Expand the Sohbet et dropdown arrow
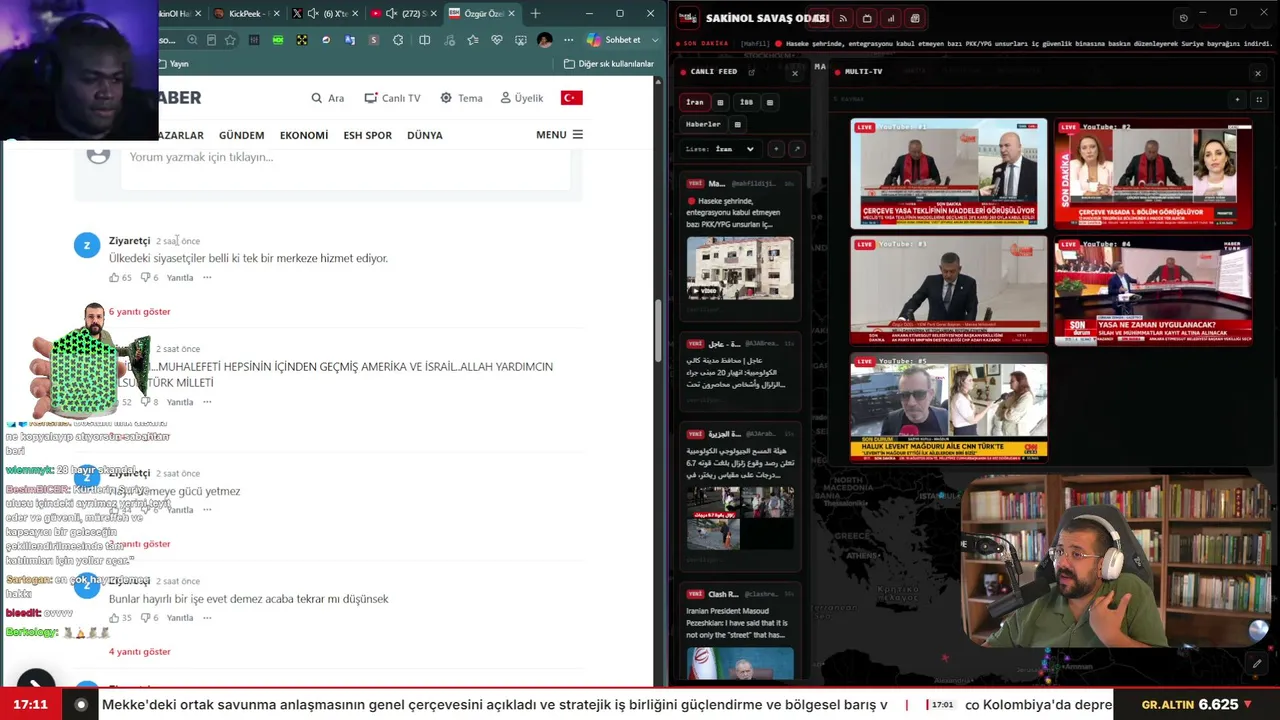This screenshot has width=1280, height=720. coord(655,40)
